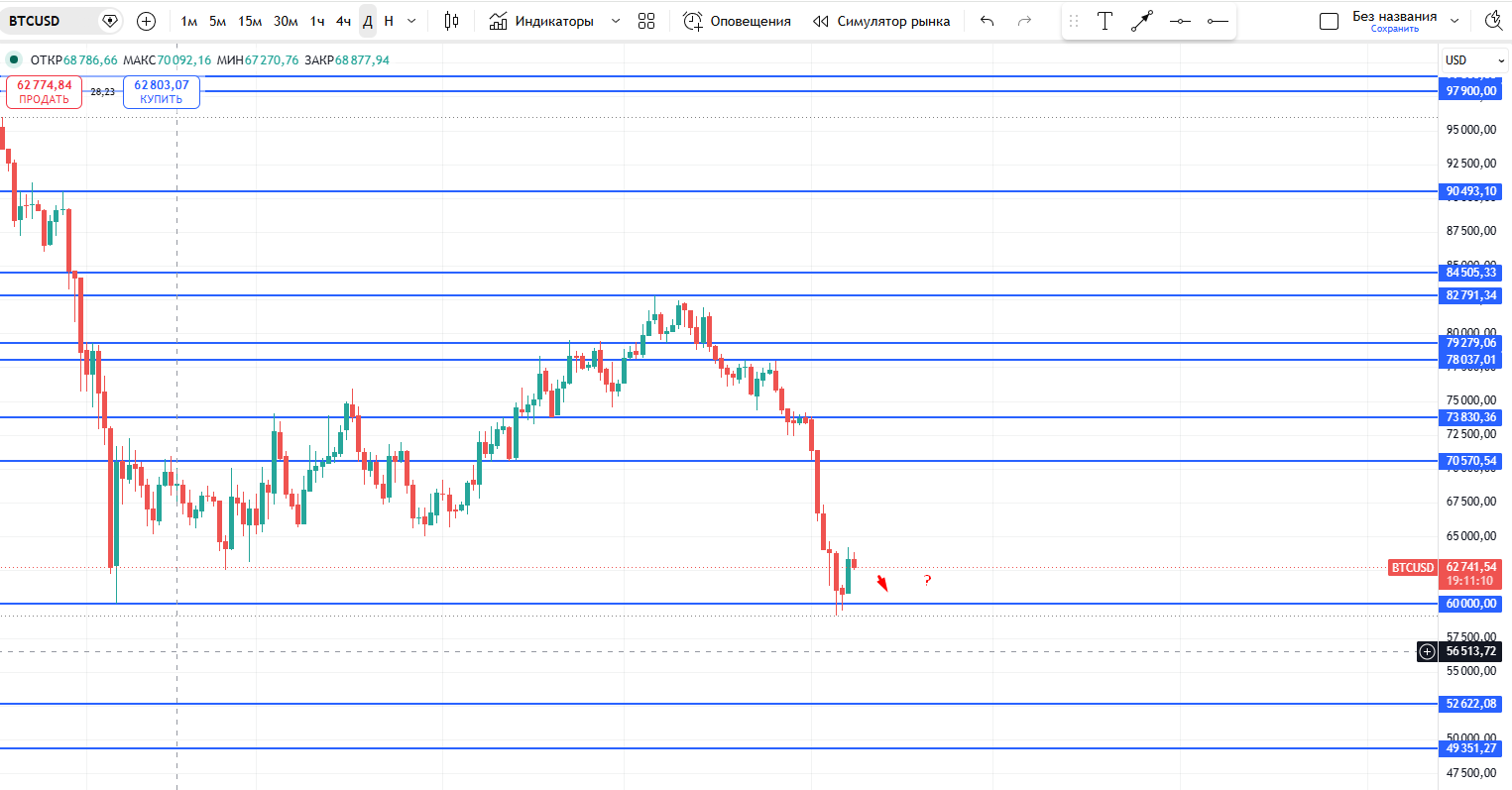The height and width of the screenshot is (790, 1512).
Task: Click the Сохранить save link
Action: pos(1394,29)
